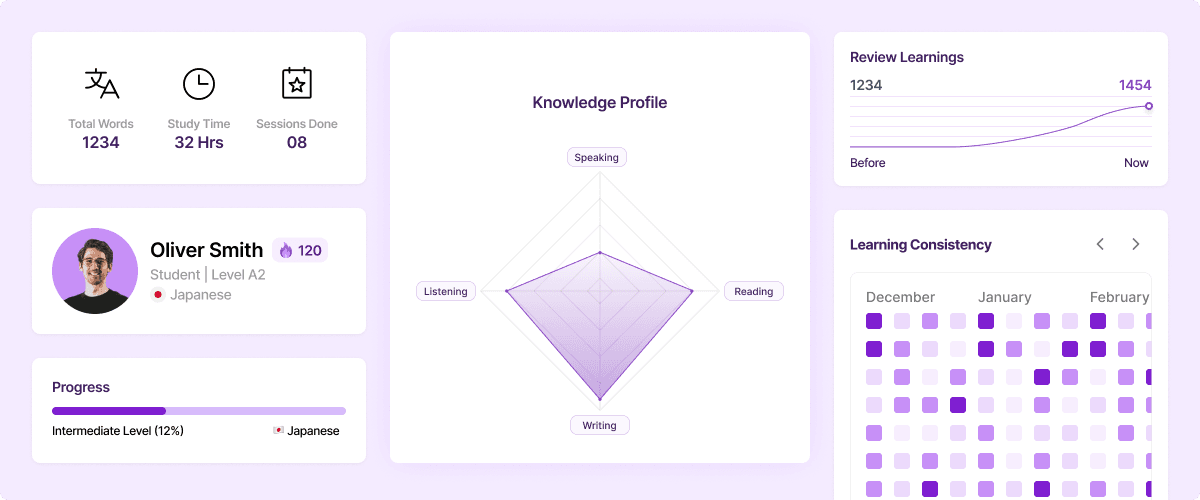Click the first dark square under December
The width and height of the screenshot is (1200, 500).
point(874,321)
